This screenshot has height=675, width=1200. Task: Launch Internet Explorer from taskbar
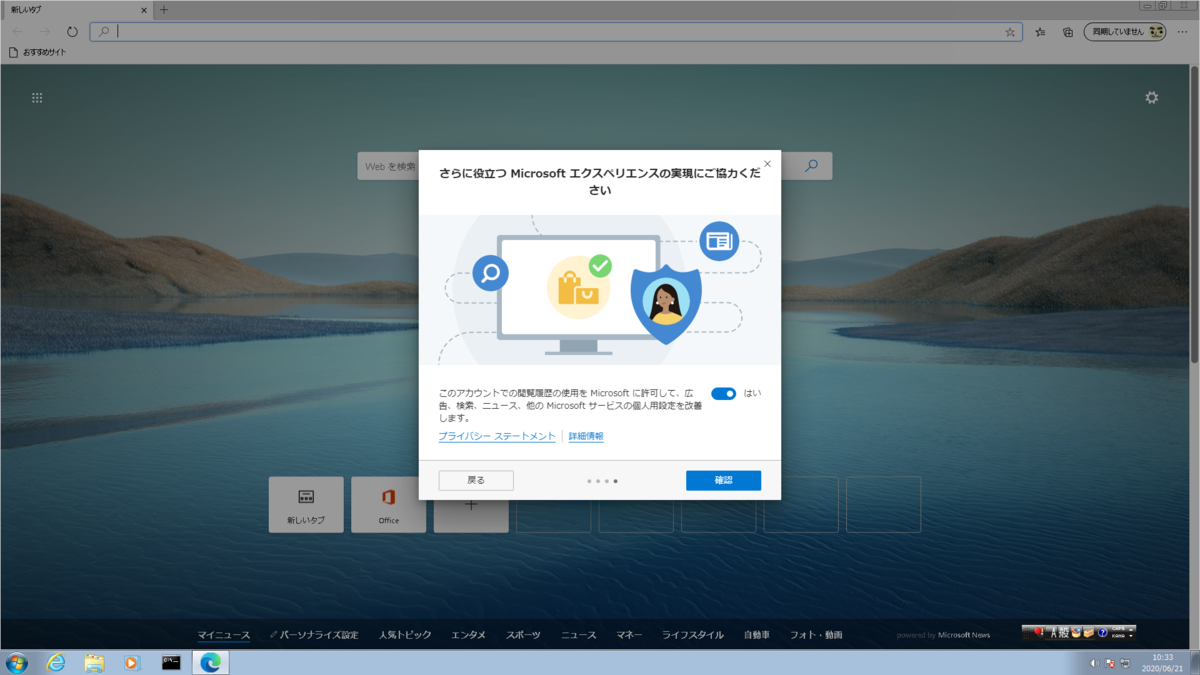[55, 662]
